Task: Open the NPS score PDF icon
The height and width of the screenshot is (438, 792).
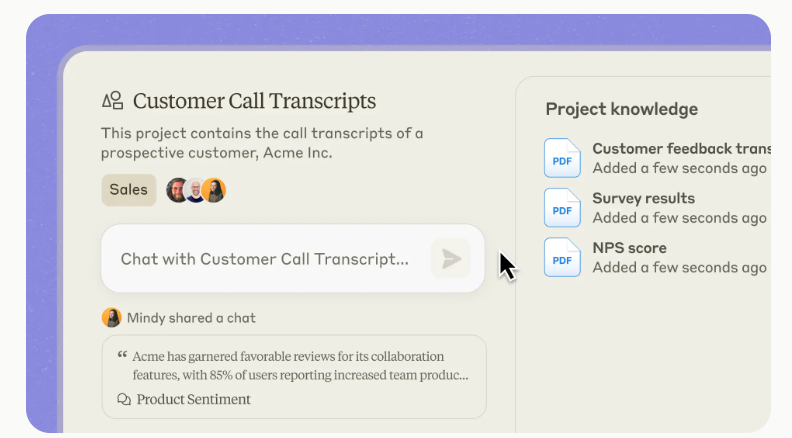Action: 561,257
